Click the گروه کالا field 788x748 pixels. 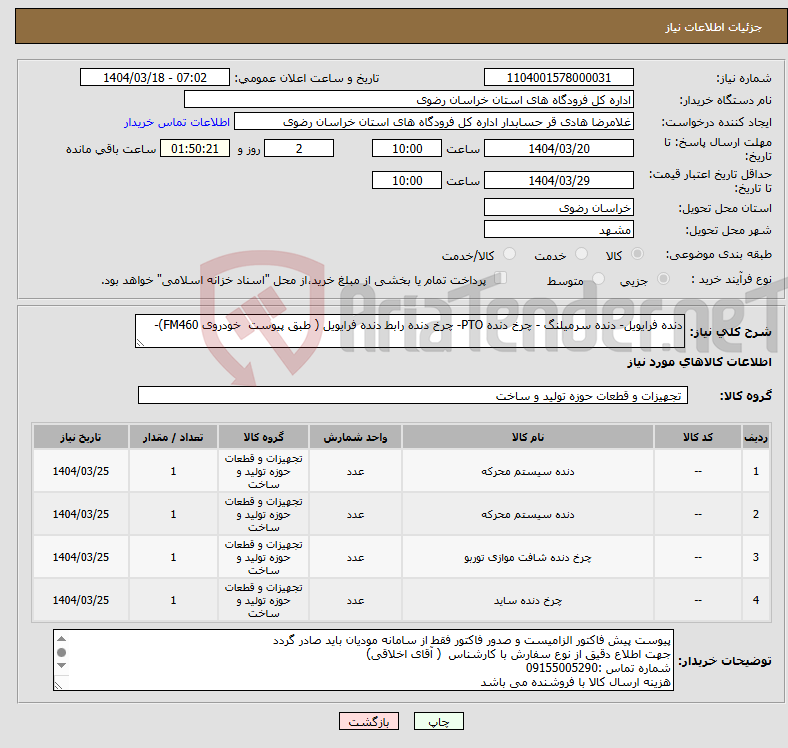click(x=413, y=395)
